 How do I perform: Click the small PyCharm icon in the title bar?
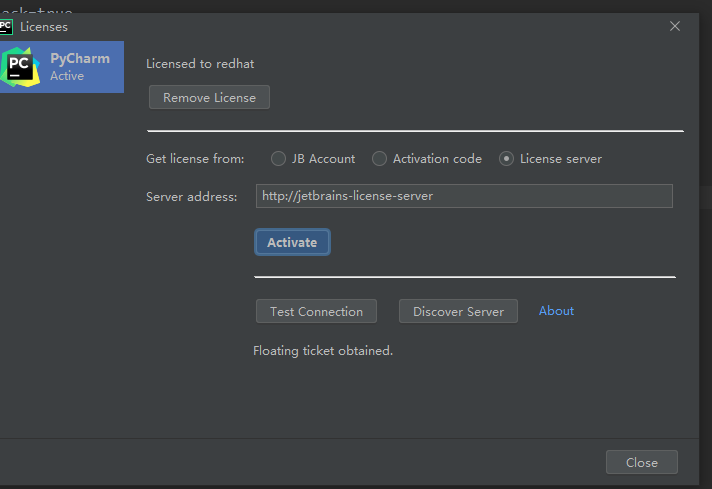(x=7, y=27)
